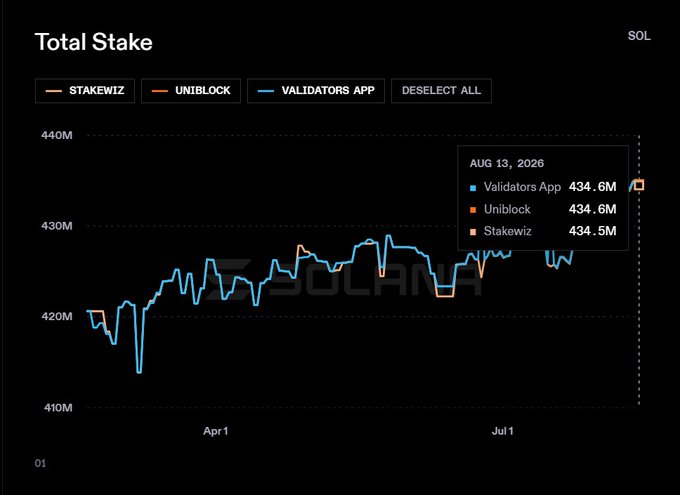Click the Total Stake chart title
Screen dimensions: 680x495
pos(94,42)
